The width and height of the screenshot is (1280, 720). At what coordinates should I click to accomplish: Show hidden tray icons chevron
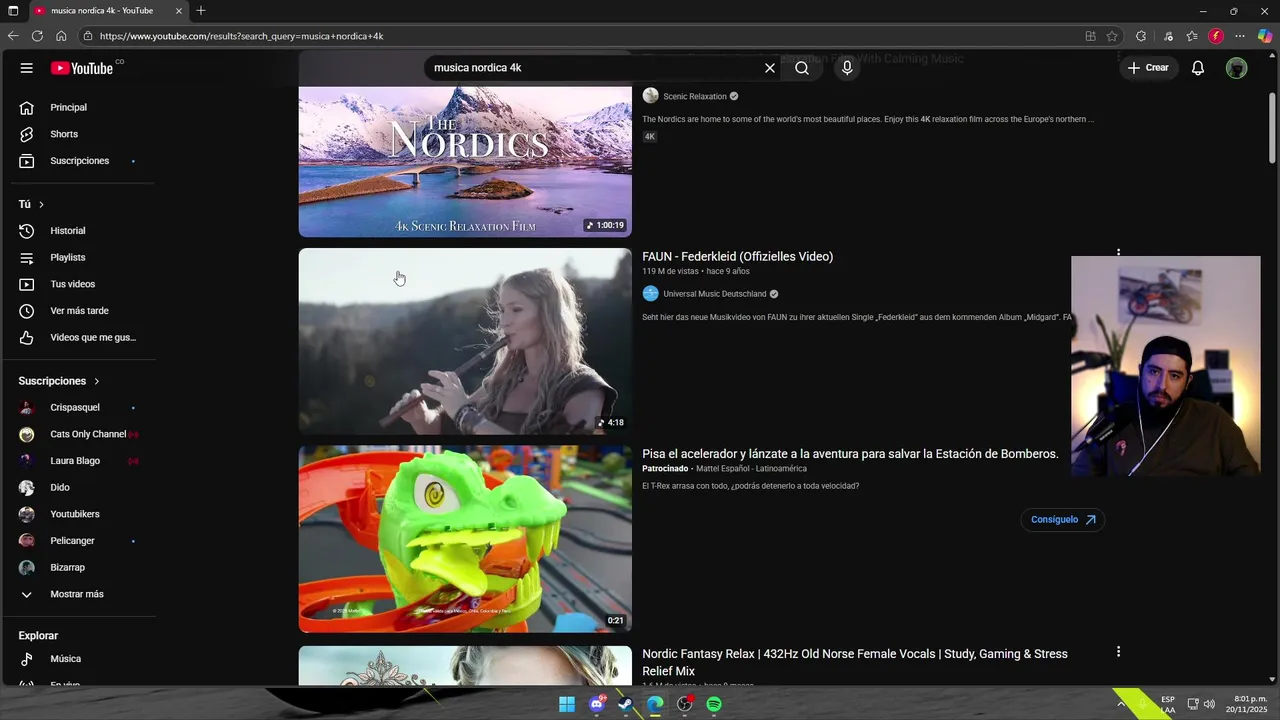point(1120,704)
